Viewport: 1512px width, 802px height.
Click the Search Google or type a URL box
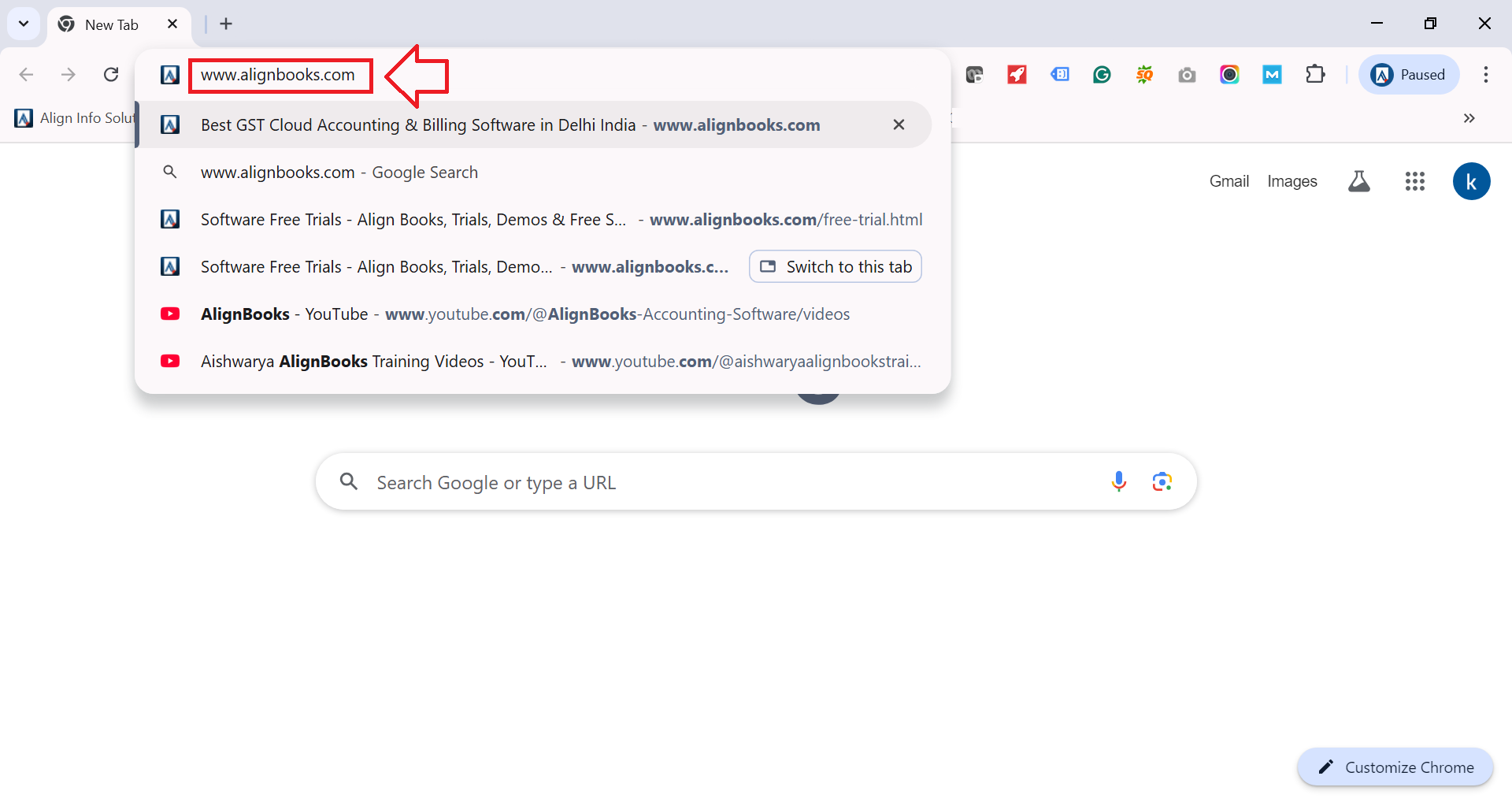[x=756, y=482]
